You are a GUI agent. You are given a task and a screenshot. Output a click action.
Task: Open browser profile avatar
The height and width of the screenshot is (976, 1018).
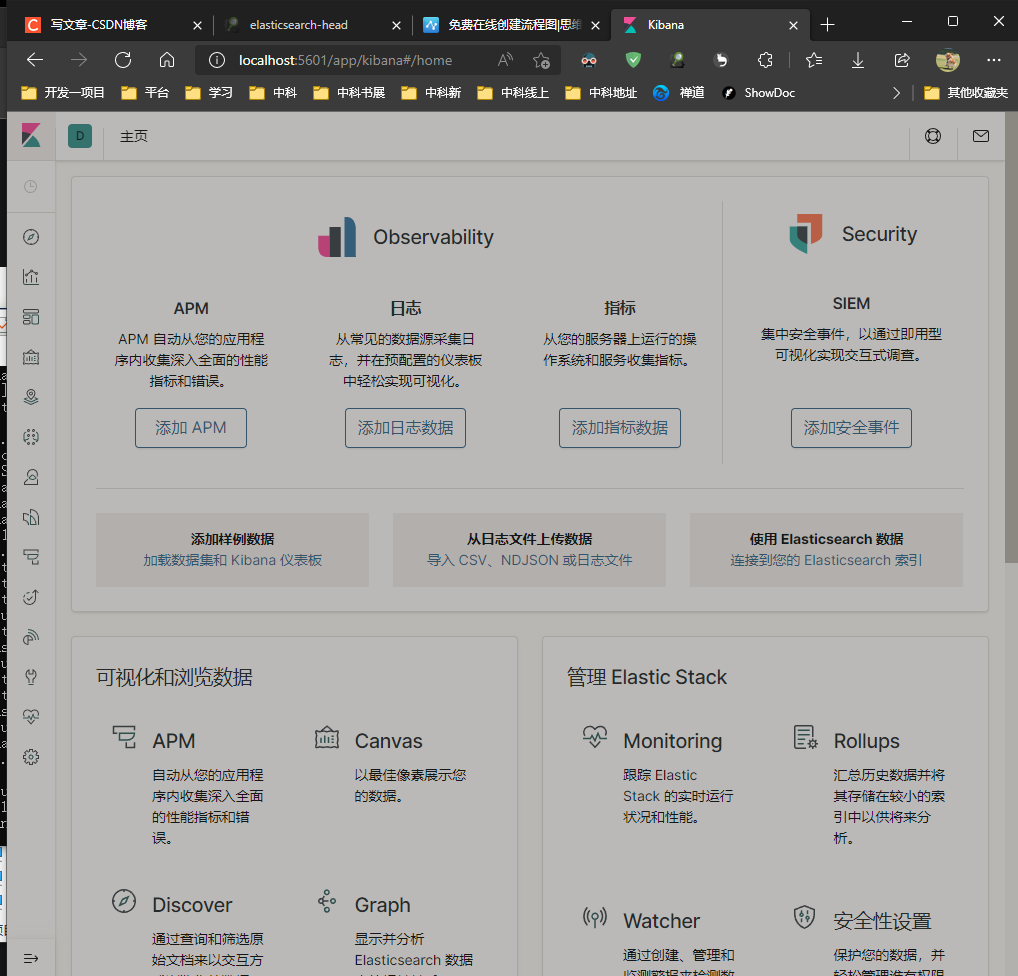[x=948, y=60]
